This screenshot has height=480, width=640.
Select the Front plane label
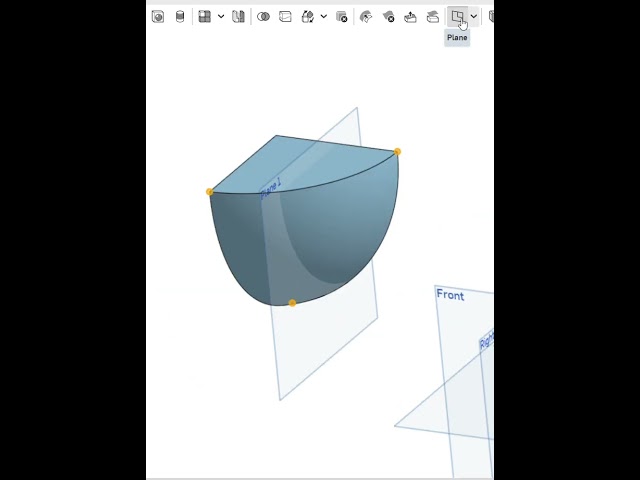[450, 295]
